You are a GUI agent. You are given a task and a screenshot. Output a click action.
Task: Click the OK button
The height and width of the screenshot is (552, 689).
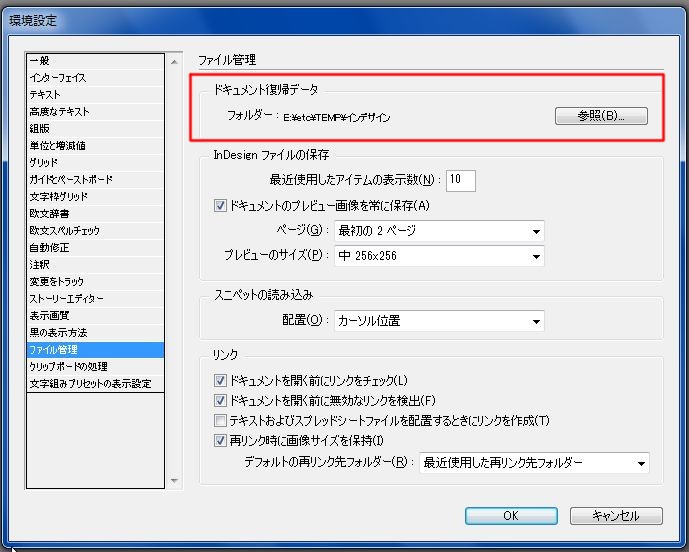[511, 516]
